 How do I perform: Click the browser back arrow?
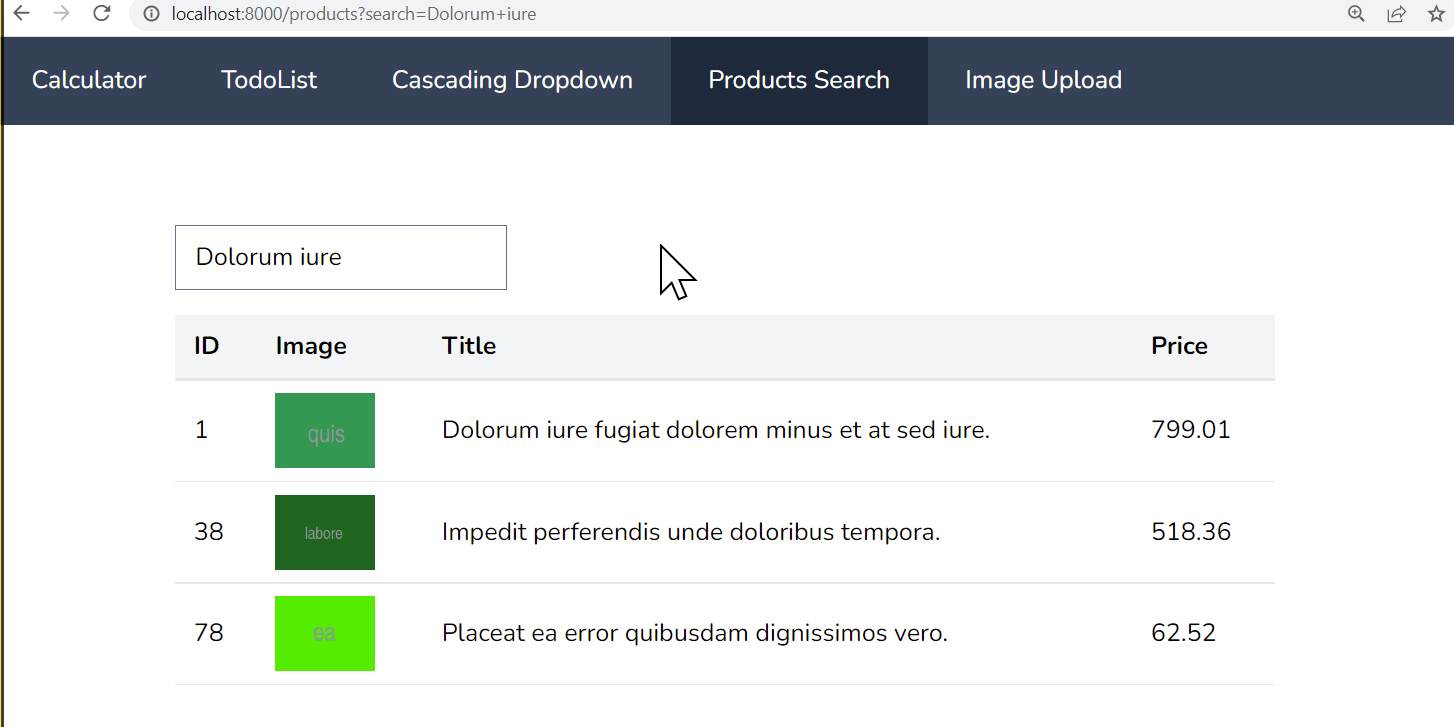tap(22, 14)
